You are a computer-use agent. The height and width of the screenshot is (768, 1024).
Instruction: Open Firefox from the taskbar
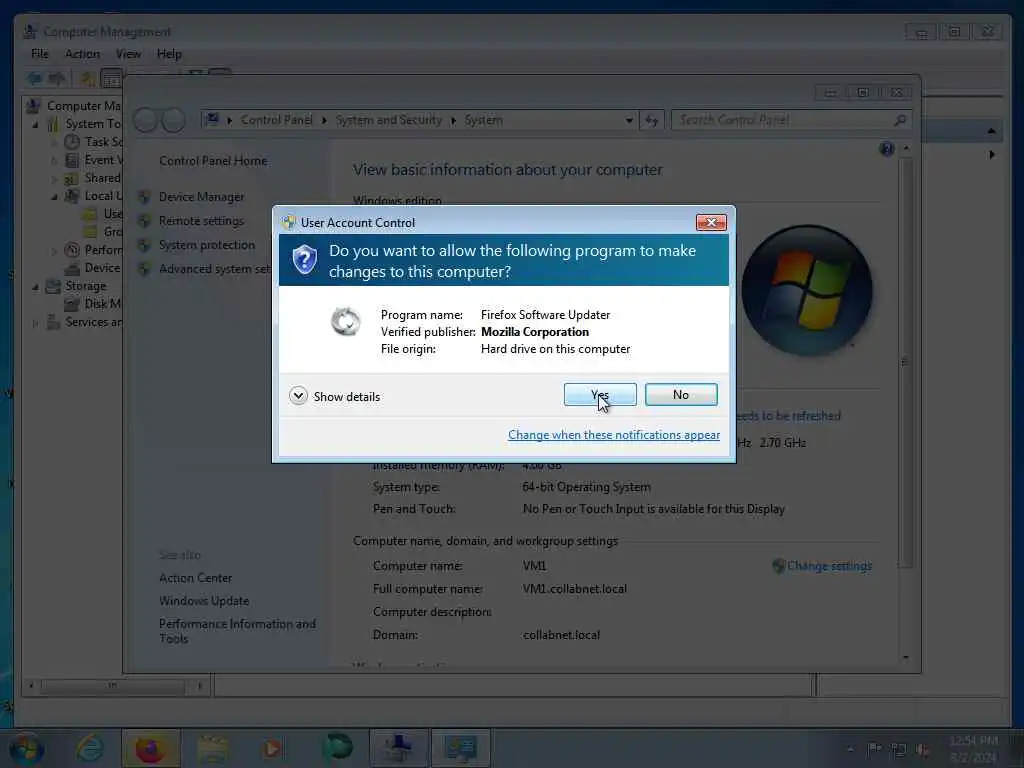click(x=151, y=748)
